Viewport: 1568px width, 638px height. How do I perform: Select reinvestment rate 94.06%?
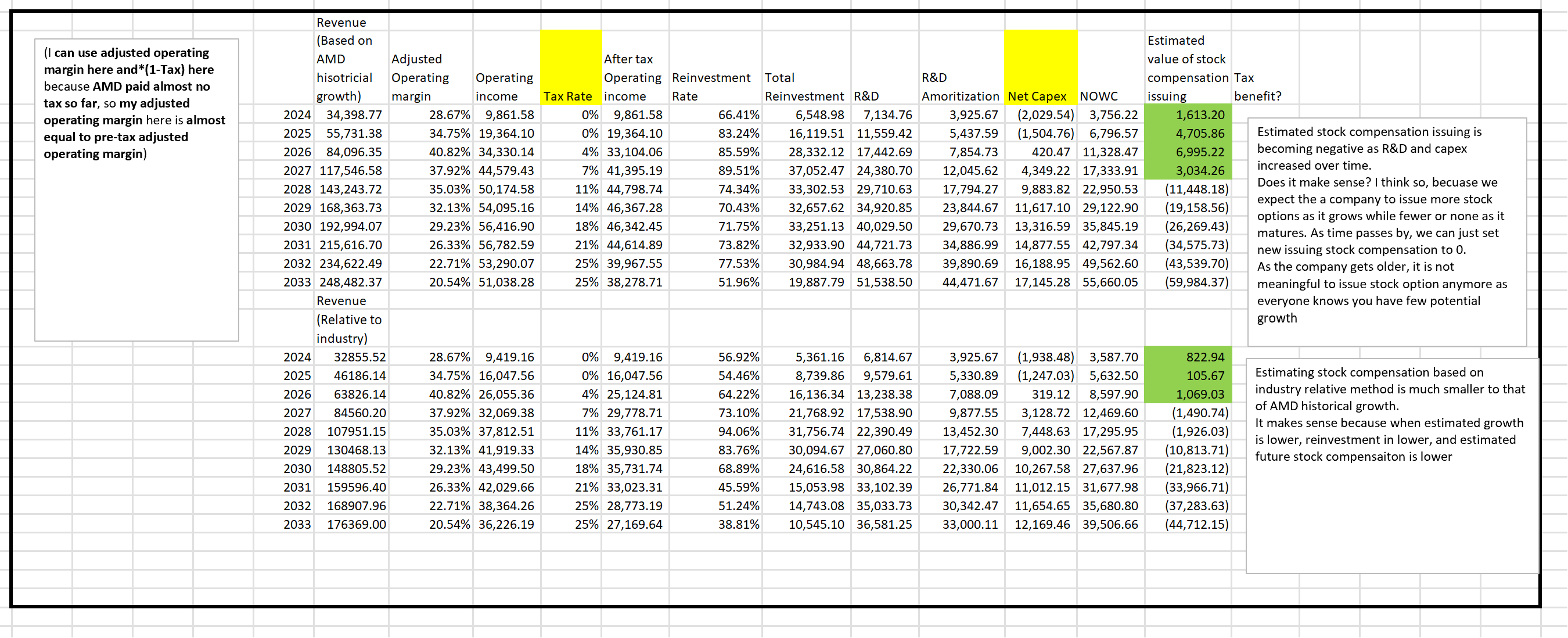point(715,432)
